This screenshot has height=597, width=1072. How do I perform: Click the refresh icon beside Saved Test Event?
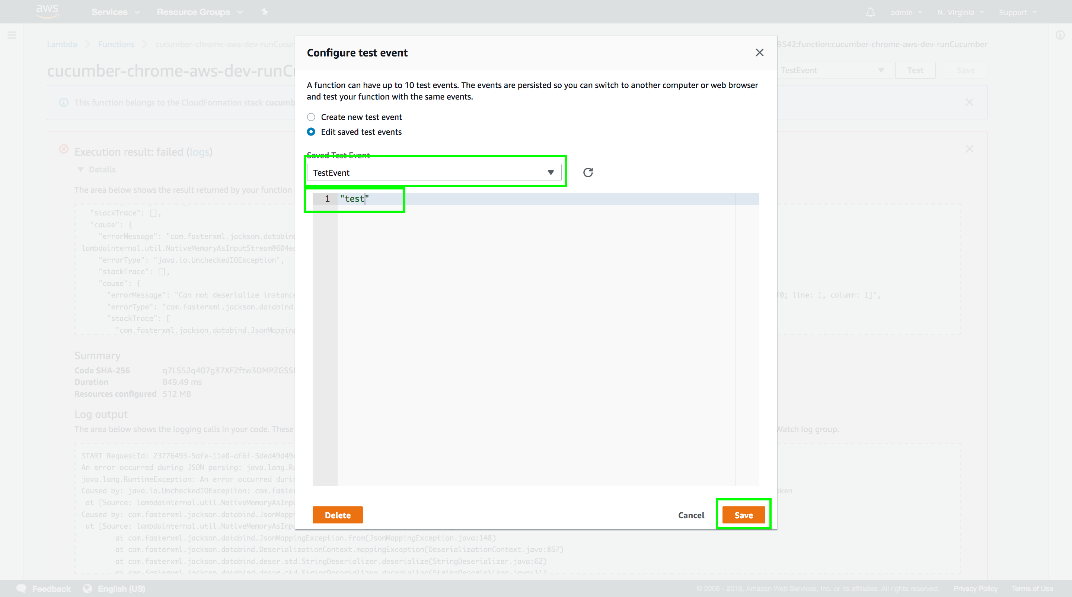[588, 172]
